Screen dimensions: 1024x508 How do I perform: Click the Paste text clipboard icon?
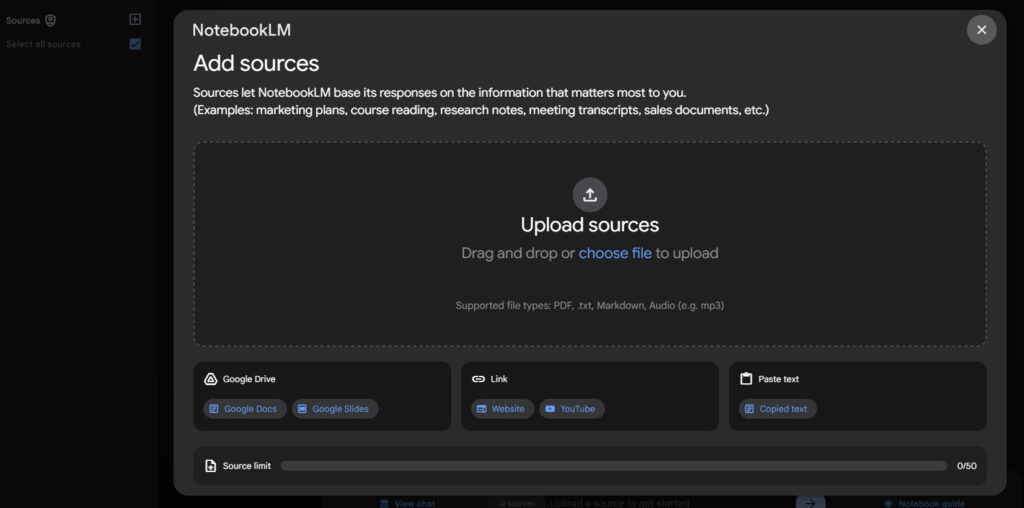click(x=746, y=379)
